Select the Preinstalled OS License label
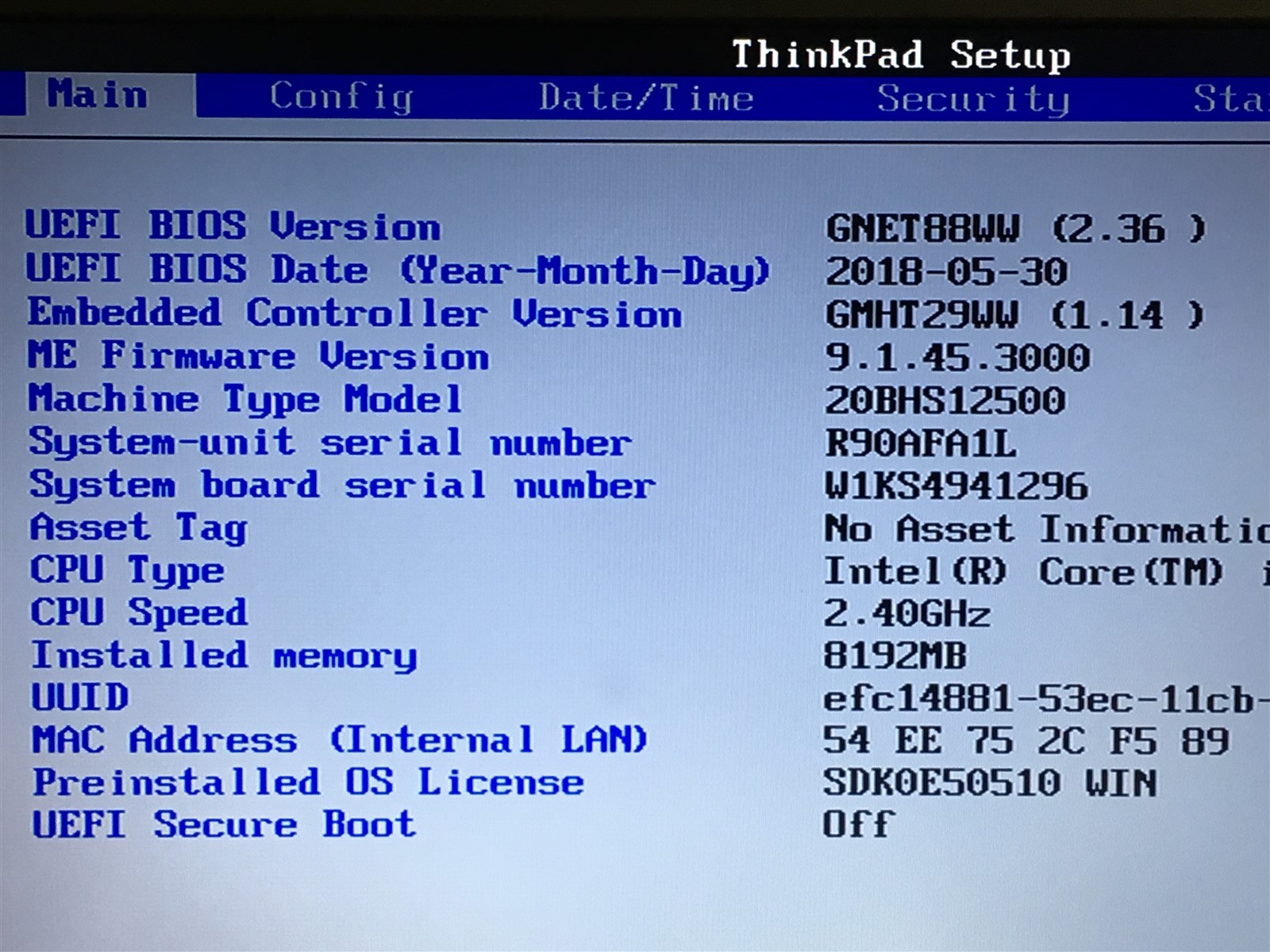Screen dimensions: 1270x952 [309, 782]
